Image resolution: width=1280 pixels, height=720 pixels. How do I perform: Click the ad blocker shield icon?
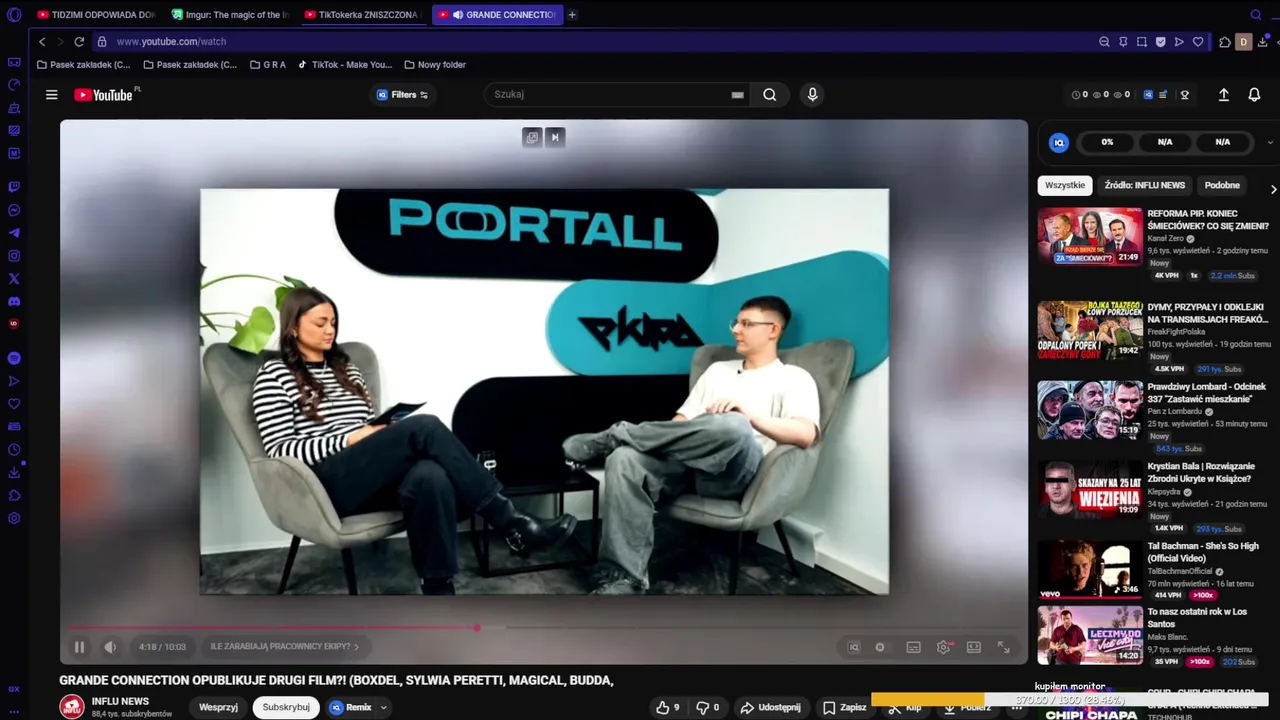pos(1160,42)
